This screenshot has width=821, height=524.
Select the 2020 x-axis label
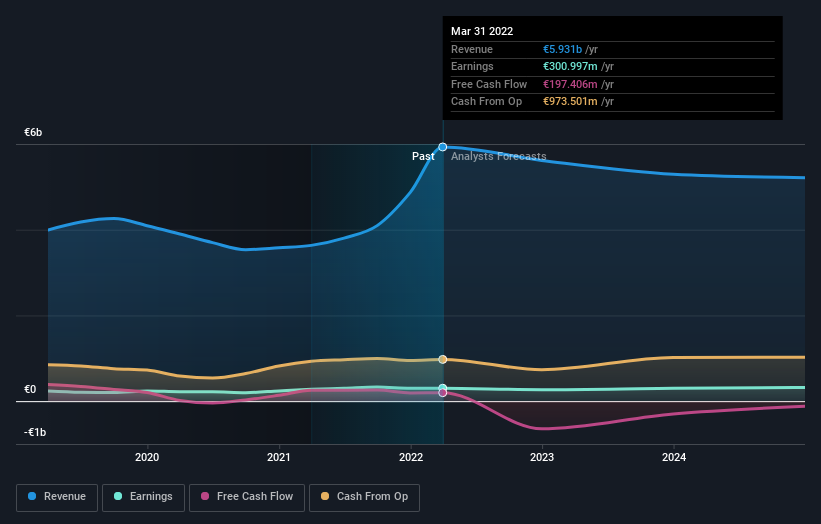pos(147,457)
